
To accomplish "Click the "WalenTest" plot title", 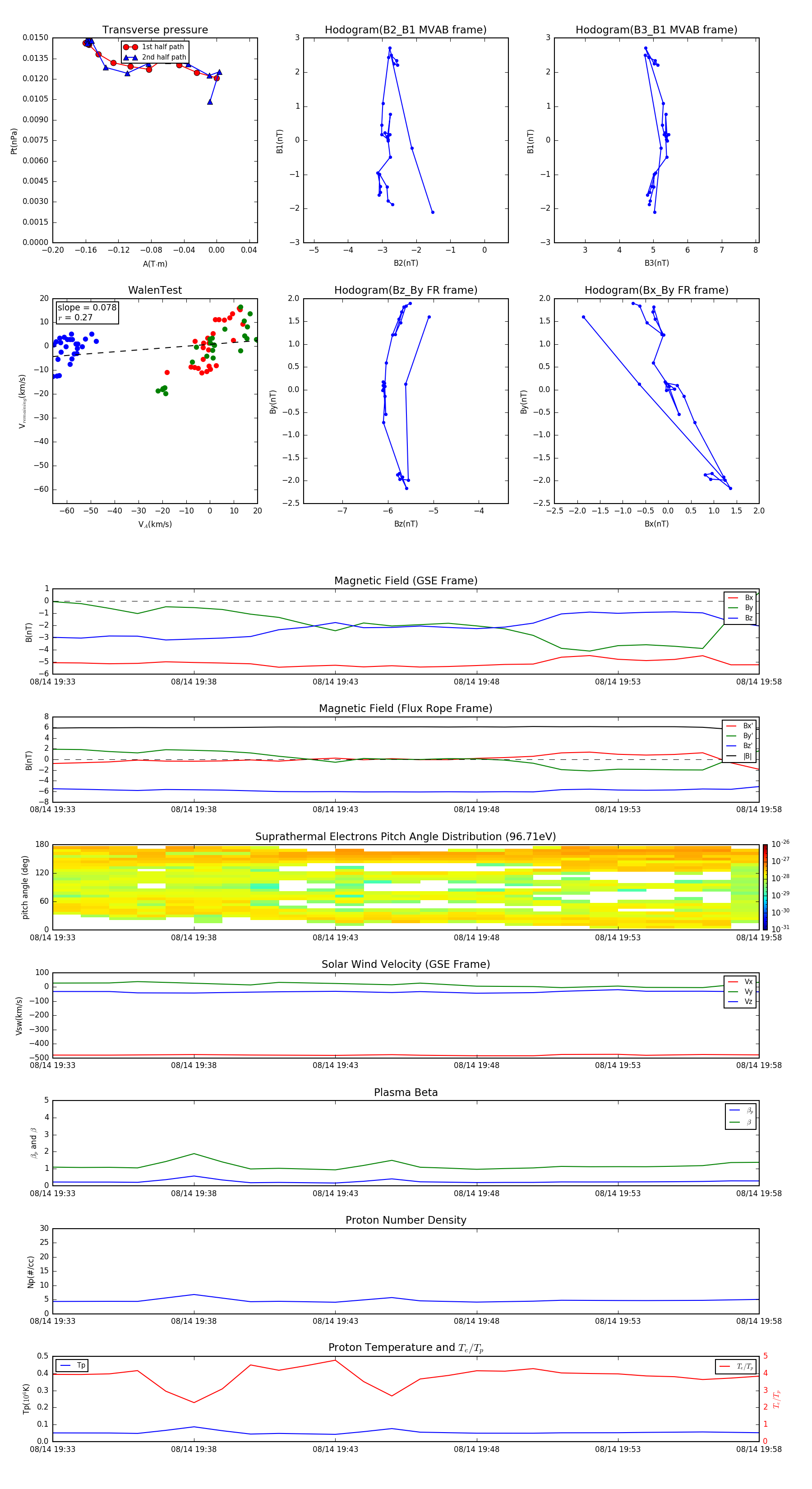I will pyautogui.click(x=155, y=290).
